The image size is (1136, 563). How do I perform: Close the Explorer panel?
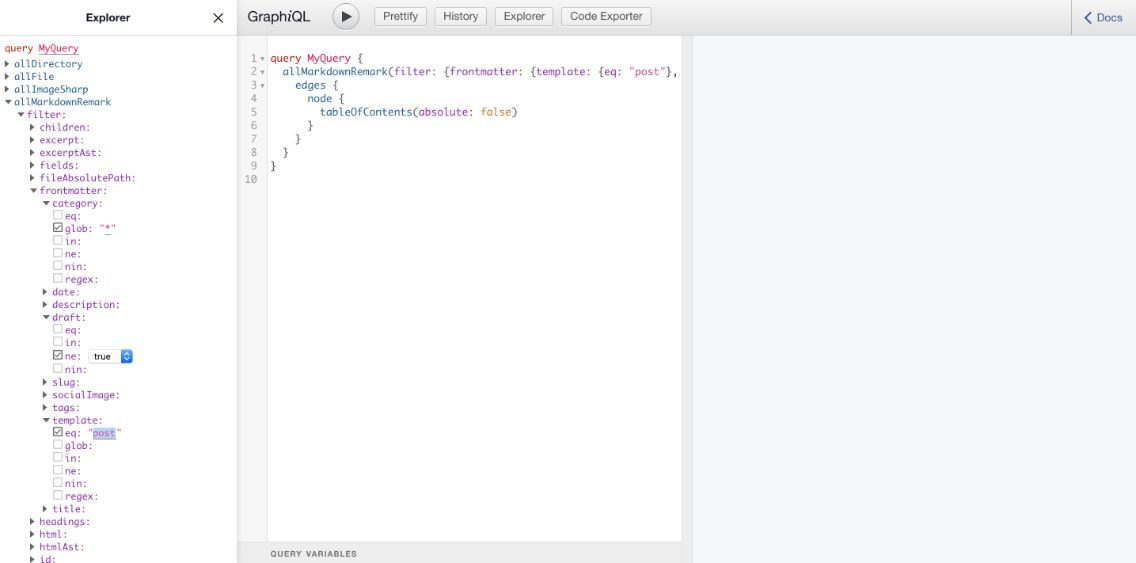218,18
